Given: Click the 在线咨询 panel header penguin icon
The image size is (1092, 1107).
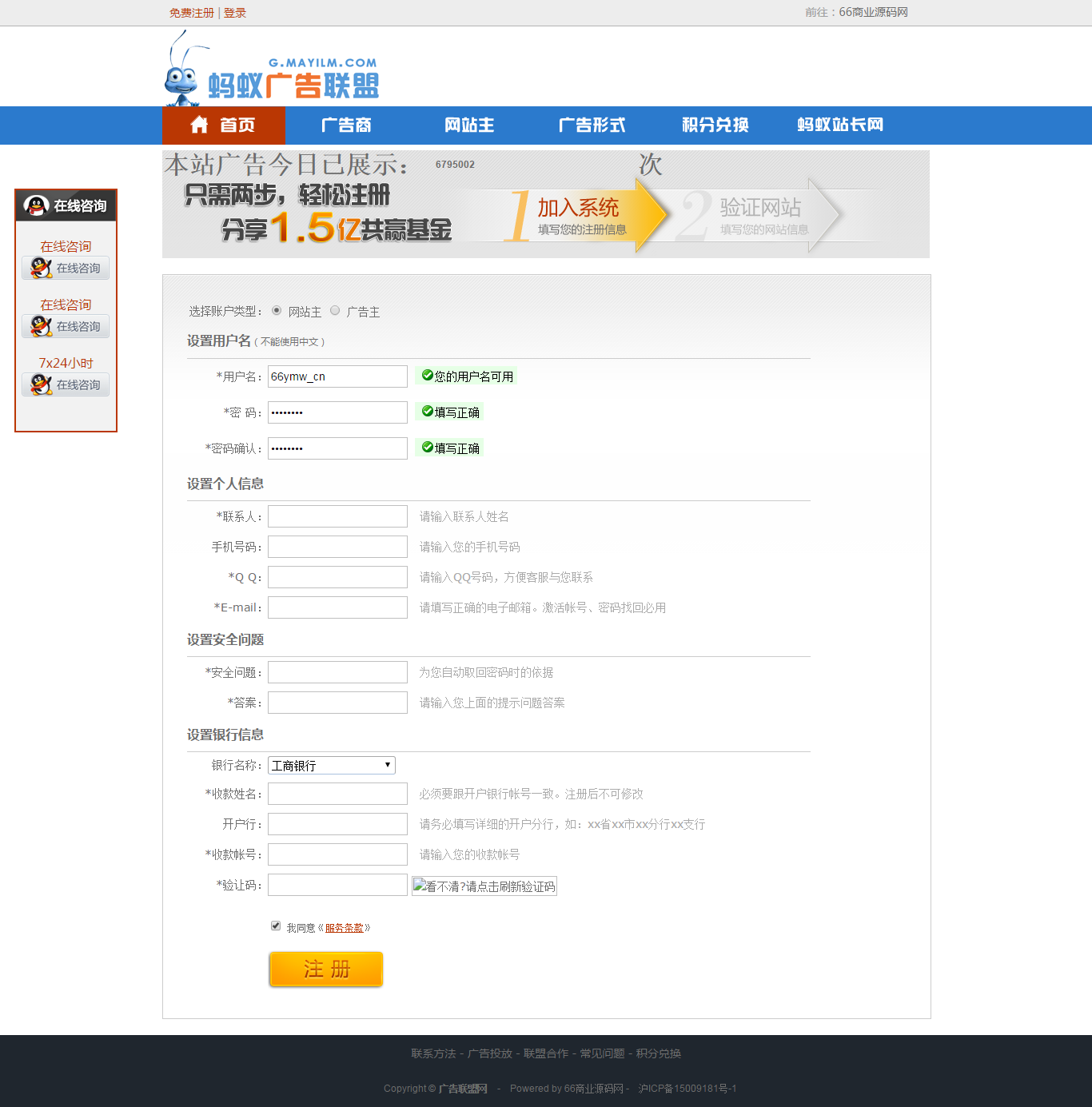Looking at the screenshot, I should (36, 205).
